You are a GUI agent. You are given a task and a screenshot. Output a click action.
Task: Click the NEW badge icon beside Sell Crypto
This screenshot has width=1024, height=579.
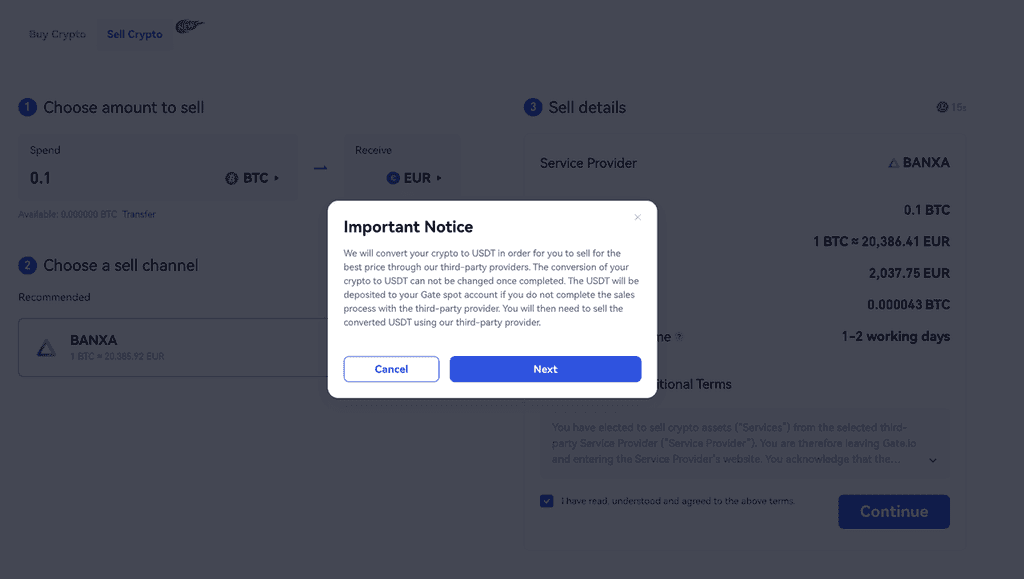(x=189, y=27)
